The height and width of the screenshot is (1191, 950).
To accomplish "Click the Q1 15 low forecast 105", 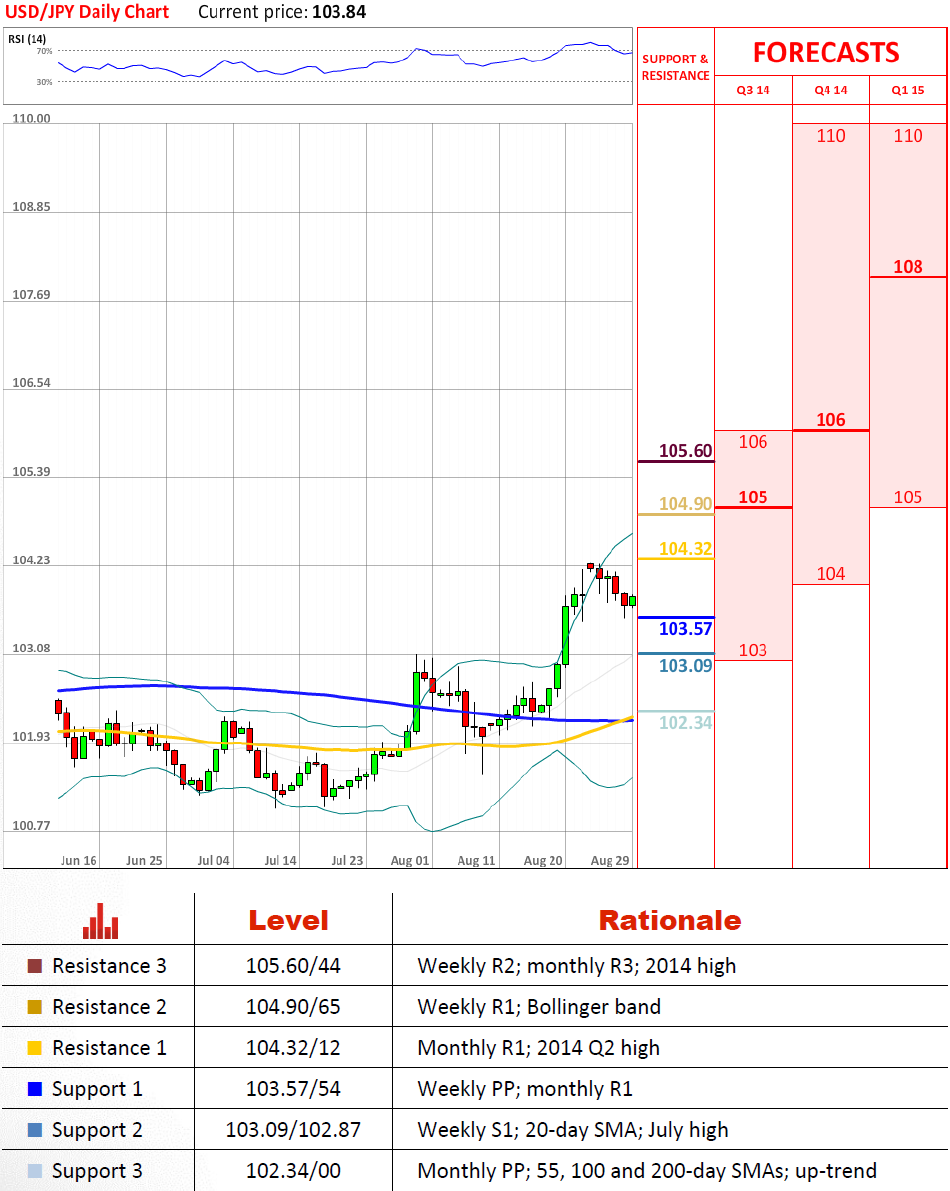I will pos(907,497).
